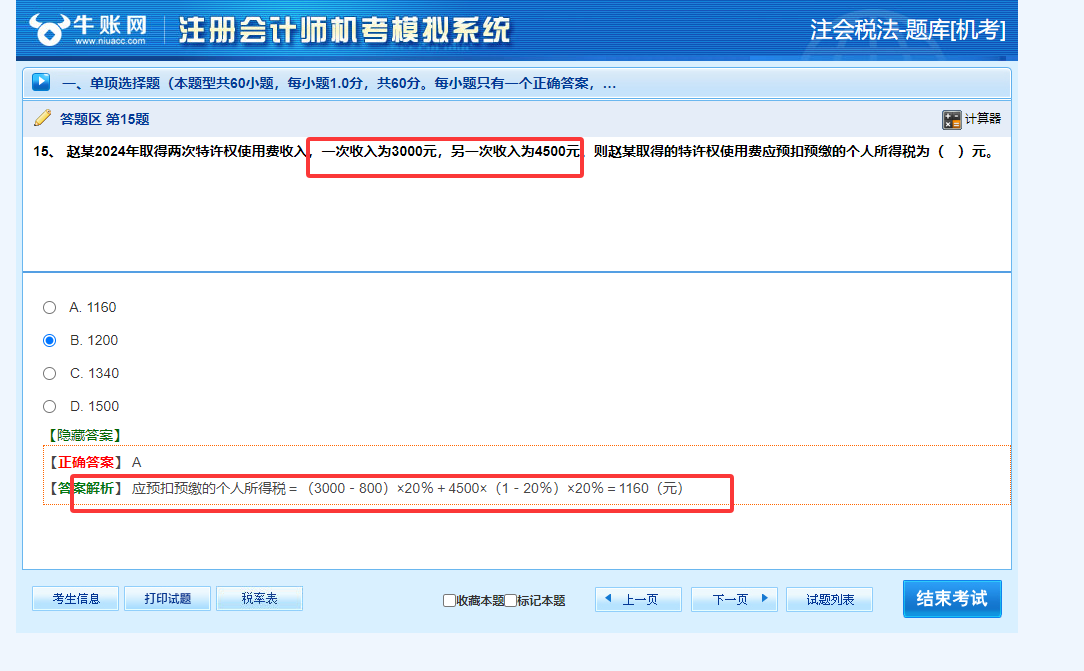The image size is (1084, 671).
Task: Check the 标记本题 checkbox
Action: click(510, 600)
